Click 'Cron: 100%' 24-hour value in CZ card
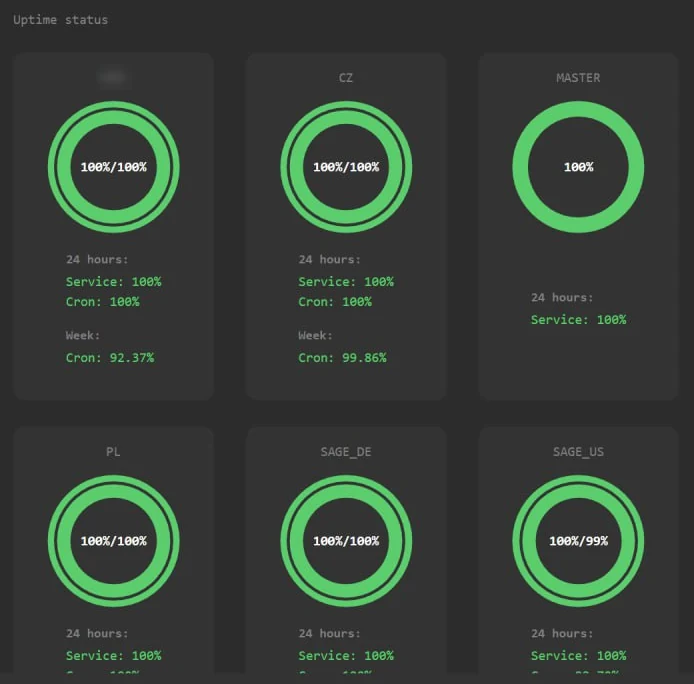 tap(335, 302)
